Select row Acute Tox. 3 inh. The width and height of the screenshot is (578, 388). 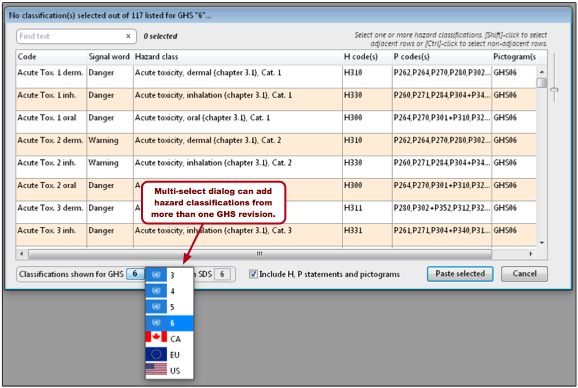276,234
